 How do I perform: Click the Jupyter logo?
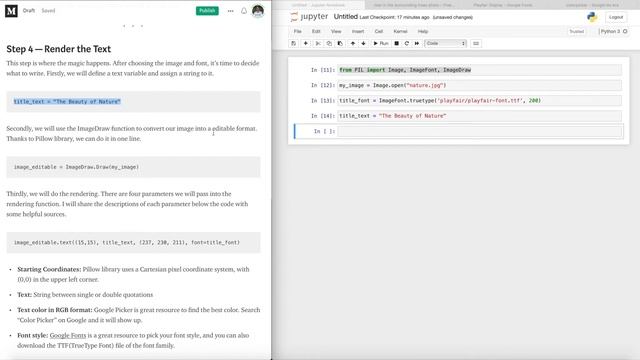[x=309, y=17]
